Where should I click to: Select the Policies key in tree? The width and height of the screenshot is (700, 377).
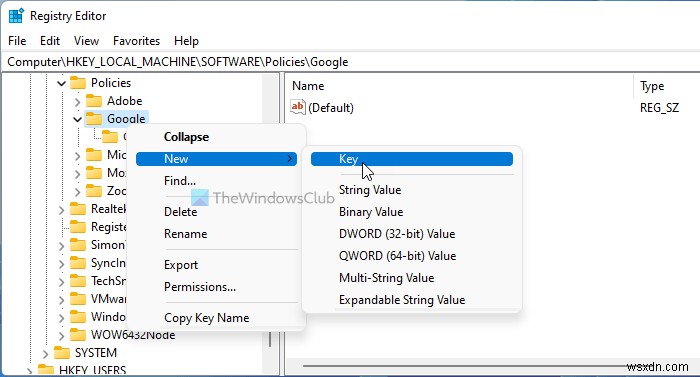[111, 83]
